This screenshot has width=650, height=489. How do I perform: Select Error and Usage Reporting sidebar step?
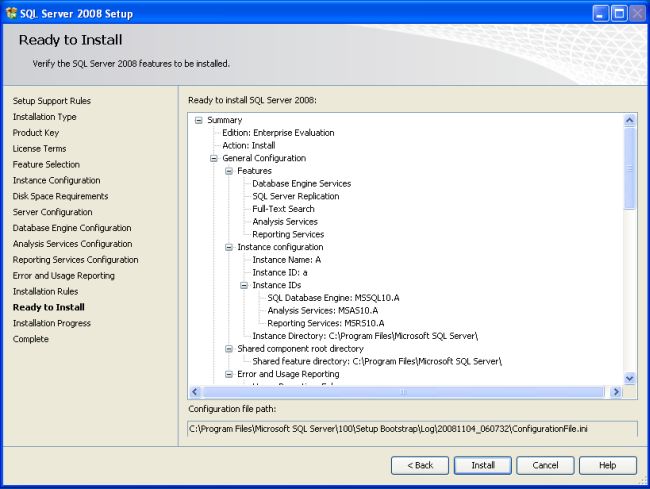[x=63, y=276]
